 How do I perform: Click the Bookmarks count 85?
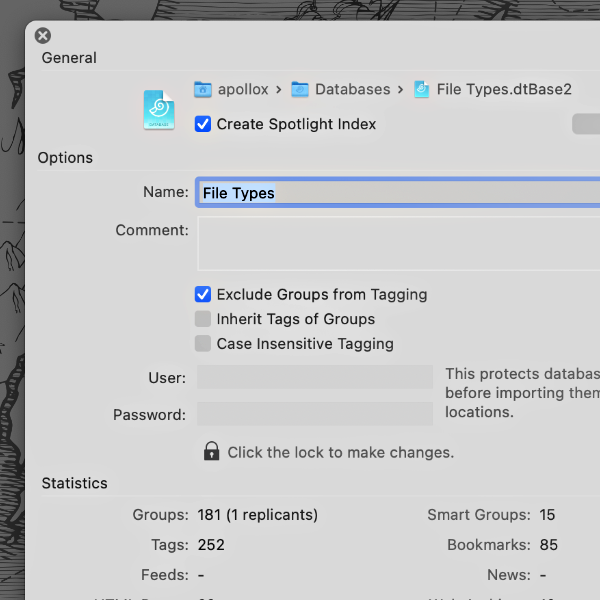(549, 545)
